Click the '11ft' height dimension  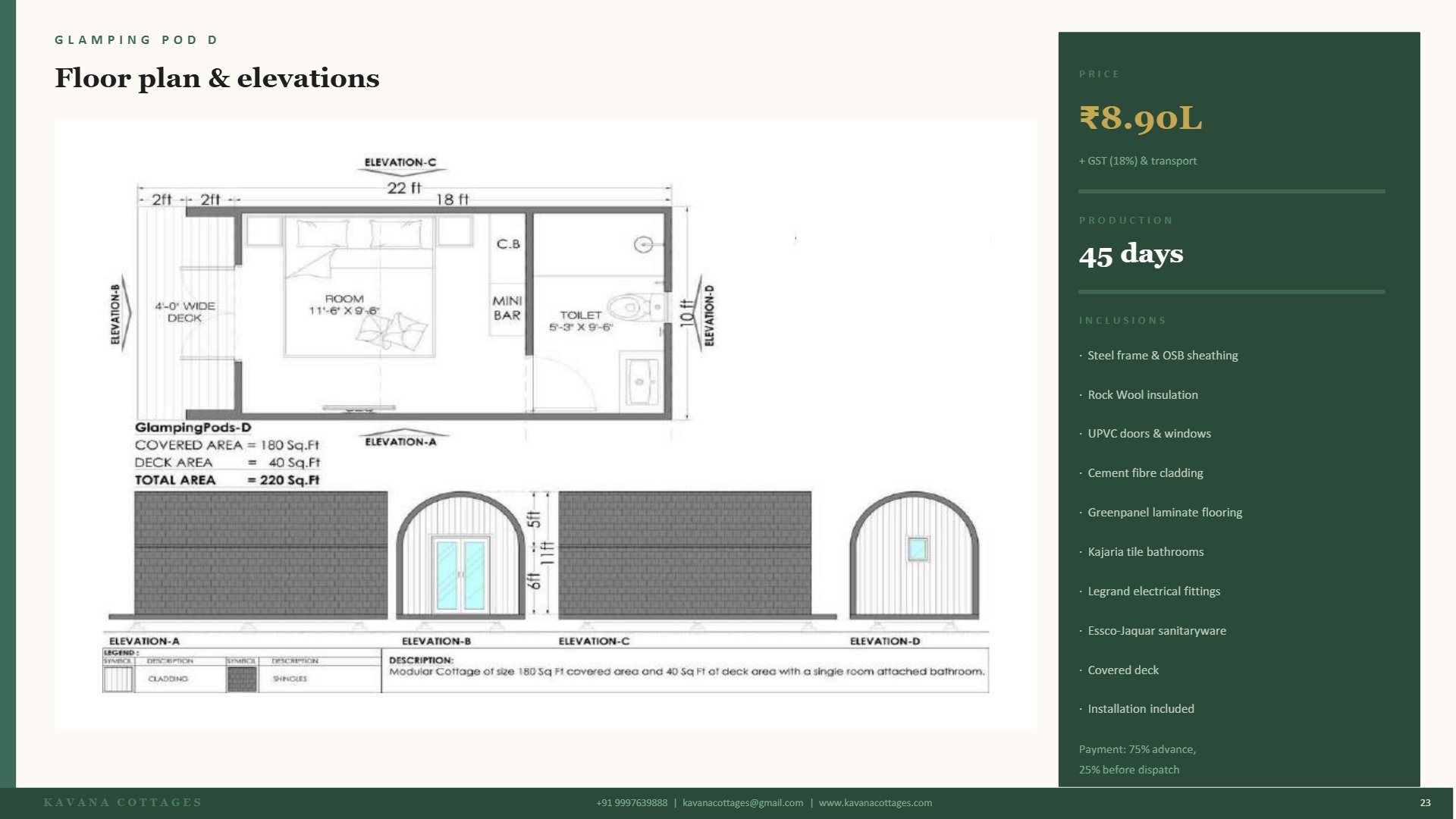[x=548, y=553]
